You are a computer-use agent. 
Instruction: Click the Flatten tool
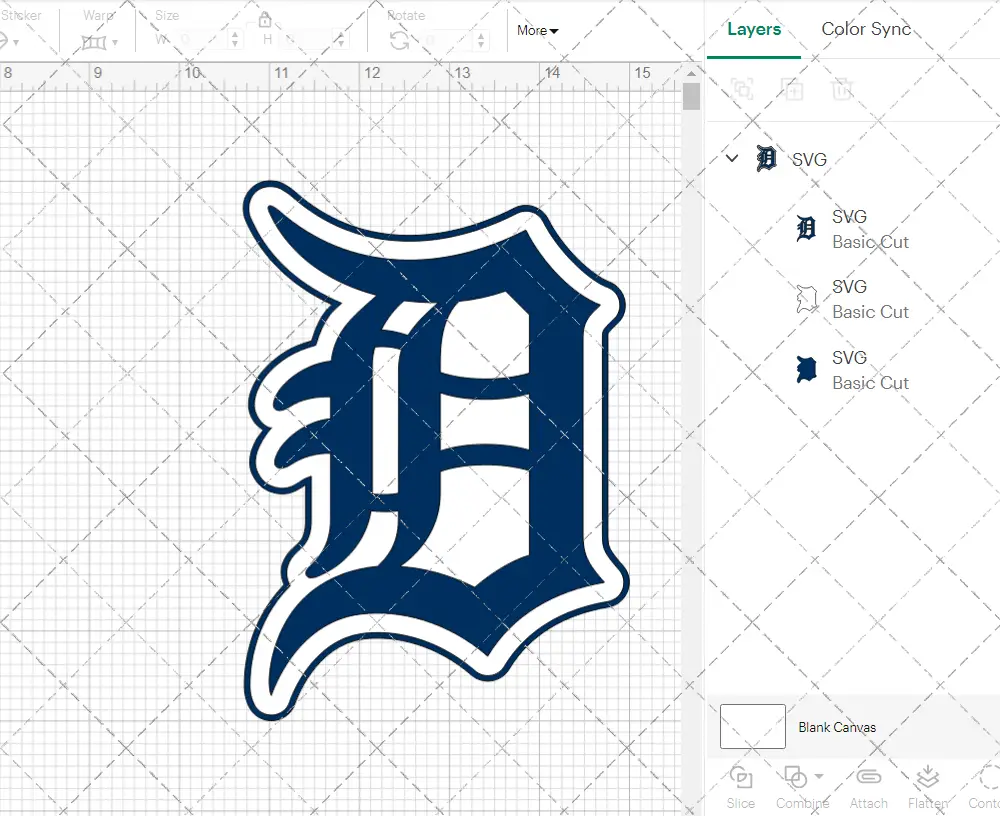coord(928,788)
